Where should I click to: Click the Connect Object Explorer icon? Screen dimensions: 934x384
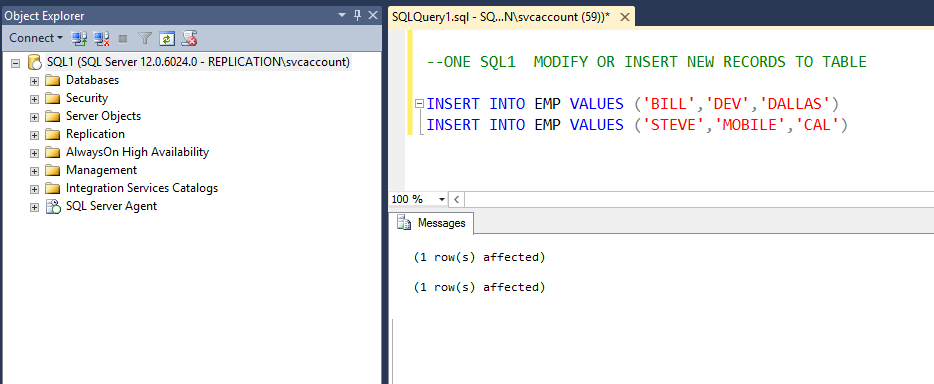pyautogui.click(x=79, y=39)
